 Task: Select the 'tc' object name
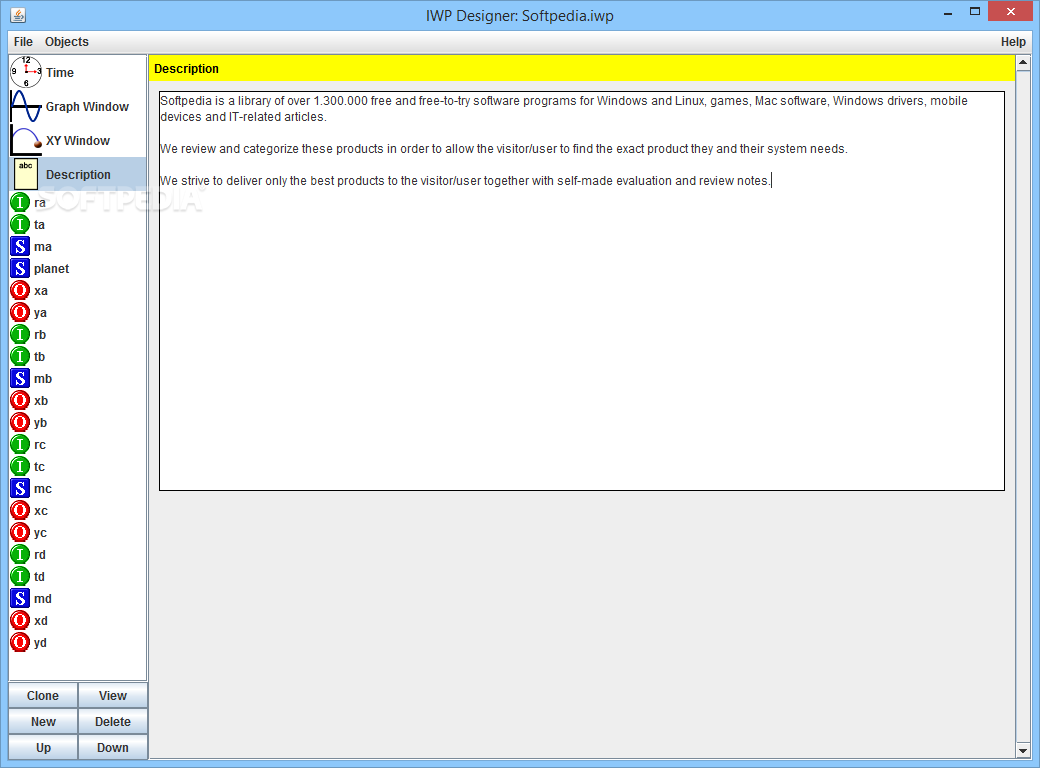(39, 467)
